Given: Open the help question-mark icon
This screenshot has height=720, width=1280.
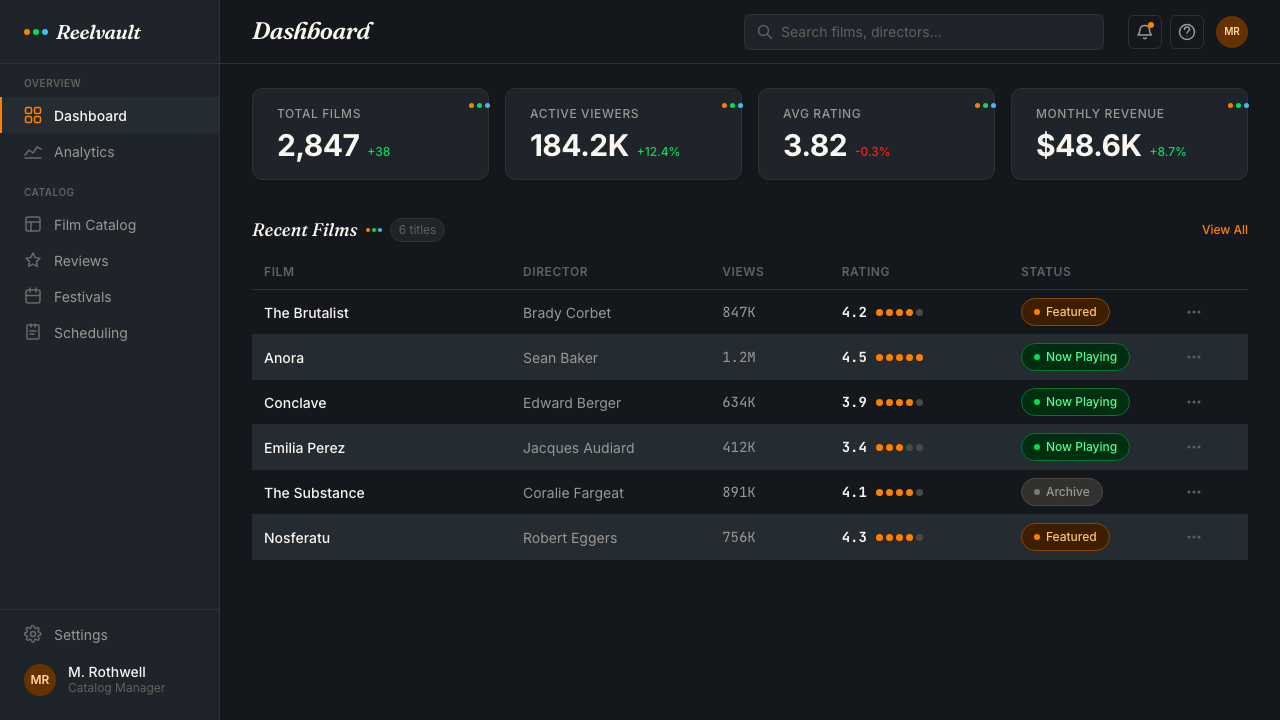Looking at the screenshot, I should (1187, 32).
